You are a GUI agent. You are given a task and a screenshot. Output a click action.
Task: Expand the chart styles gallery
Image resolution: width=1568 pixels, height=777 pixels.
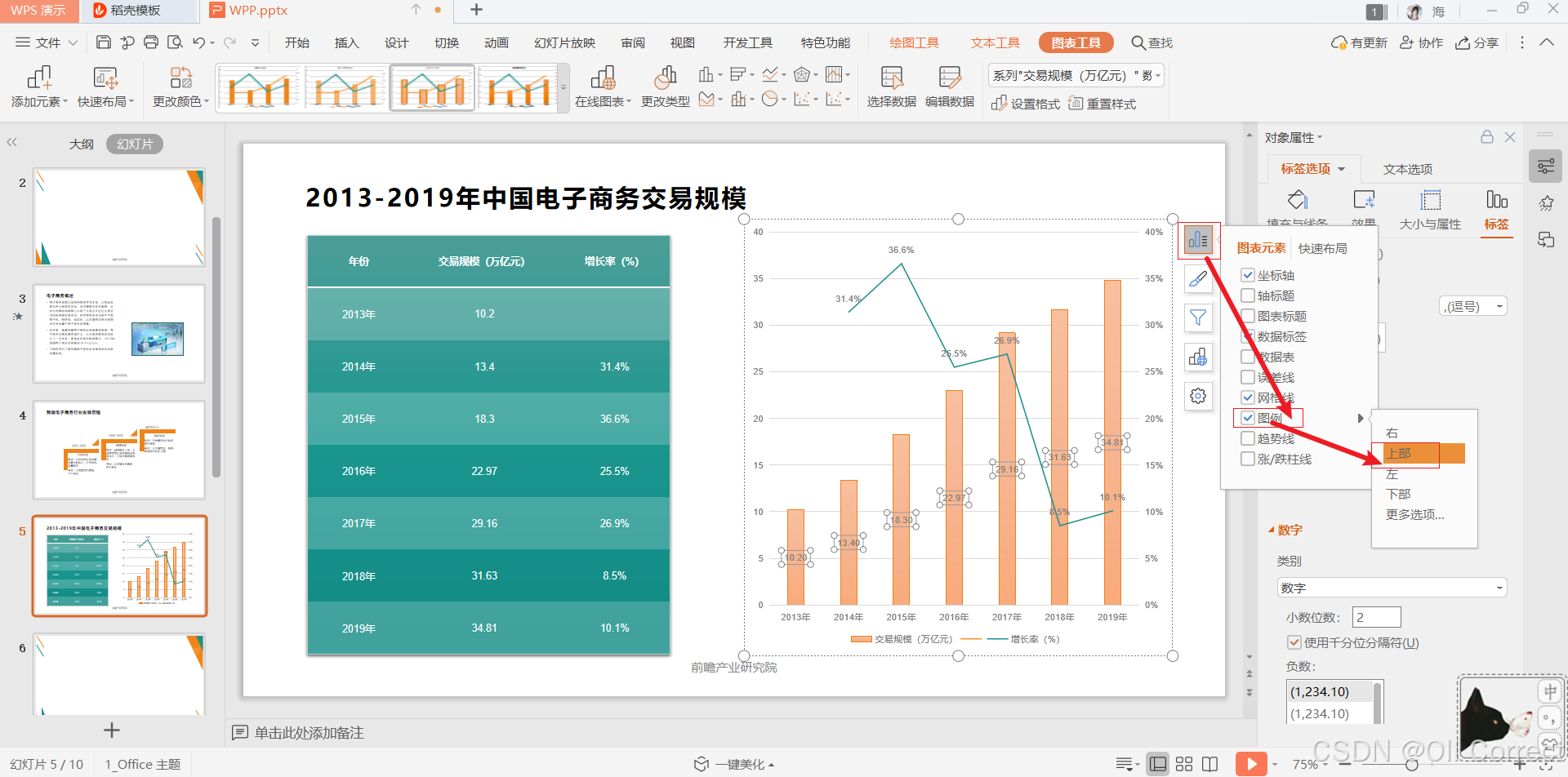click(x=563, y=87)
